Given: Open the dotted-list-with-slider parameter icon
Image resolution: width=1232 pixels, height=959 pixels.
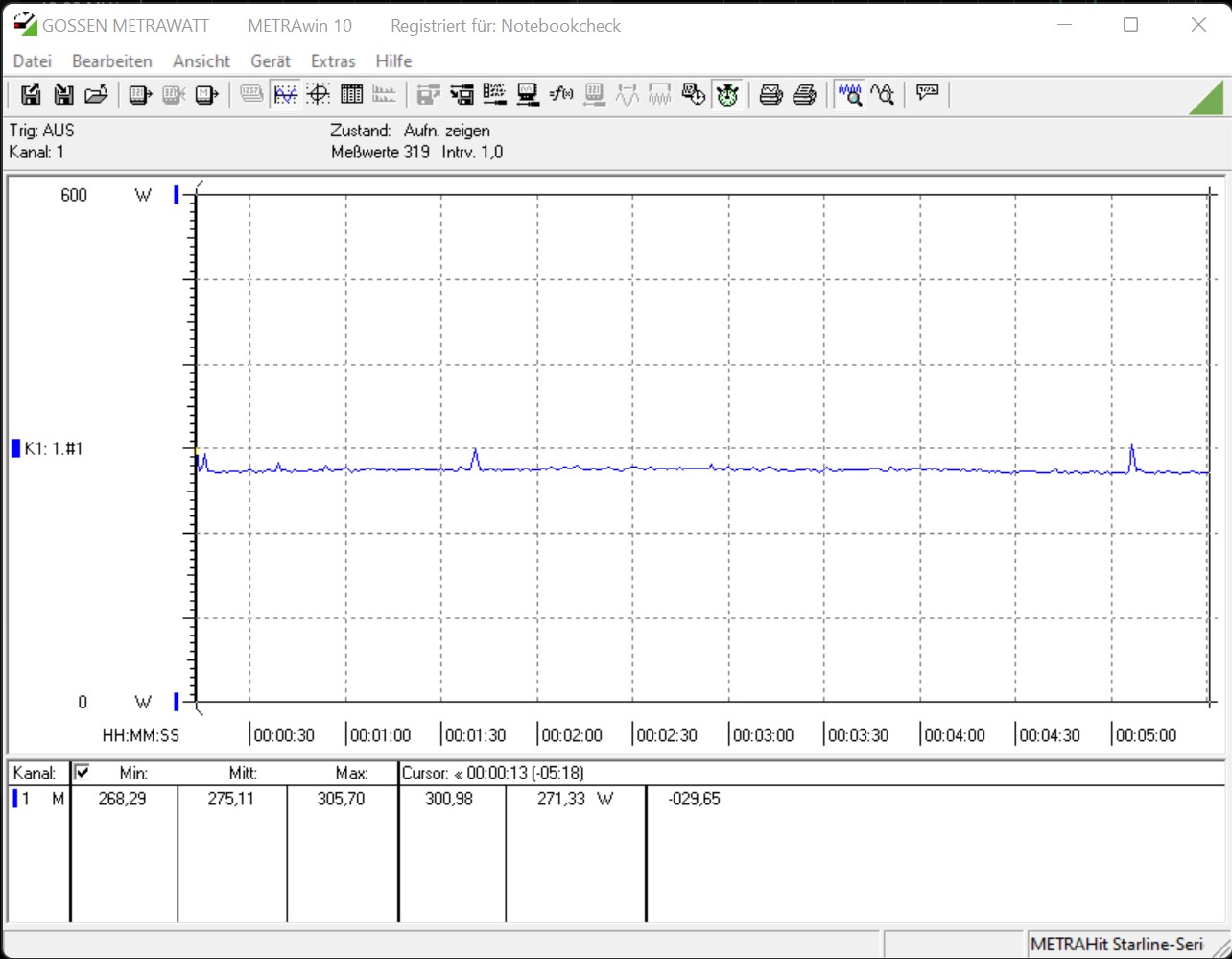Looking at the screenshot, I should point(494,94).
